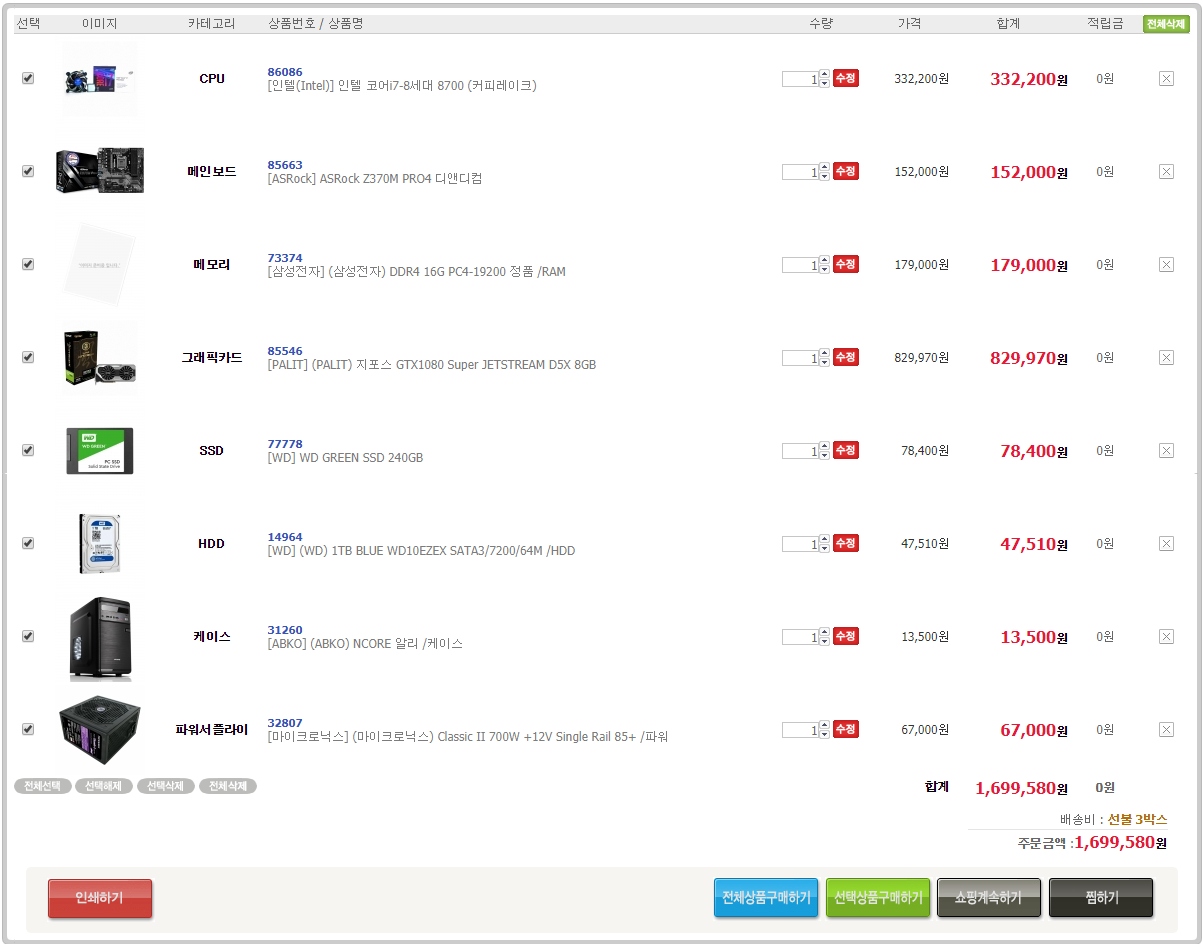Click 수정 button for 그래픽카드 quantity
This screenshot has height=944, width=1202.
click(x=846, y=357)
